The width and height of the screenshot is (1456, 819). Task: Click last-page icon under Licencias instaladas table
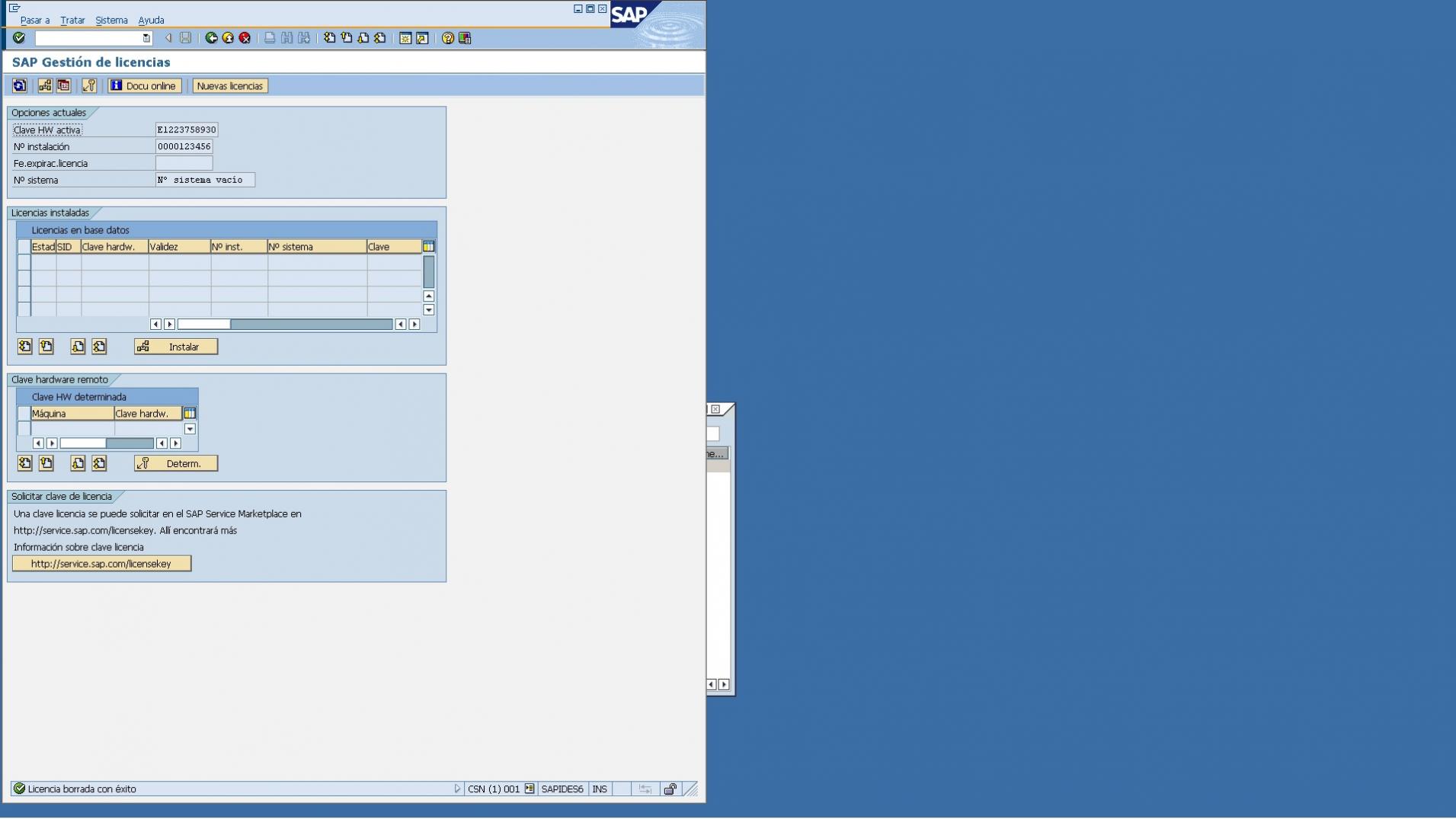(x=99, y=347)
